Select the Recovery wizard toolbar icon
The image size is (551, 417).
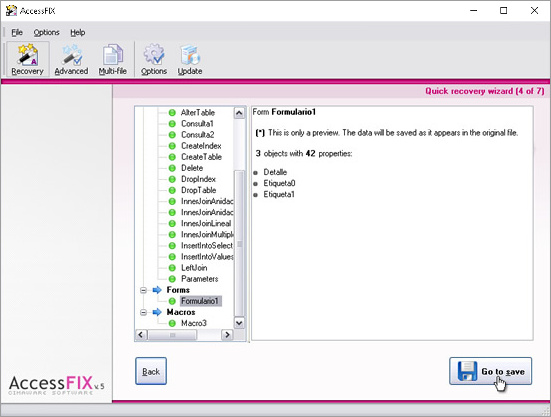(27, 59)
